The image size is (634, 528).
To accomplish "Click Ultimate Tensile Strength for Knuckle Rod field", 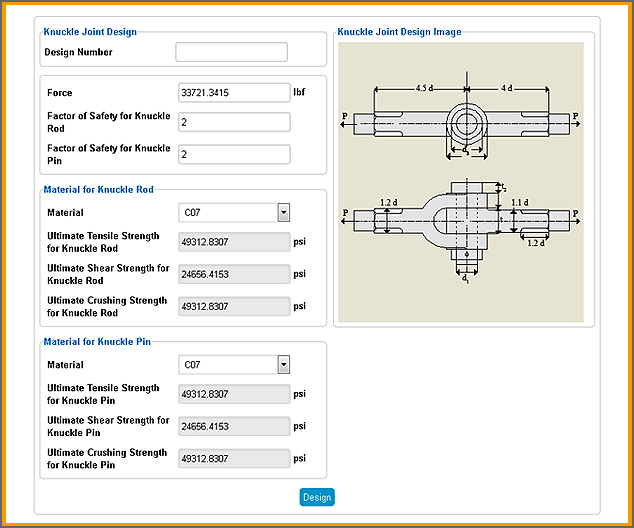I will coord(234,242).
